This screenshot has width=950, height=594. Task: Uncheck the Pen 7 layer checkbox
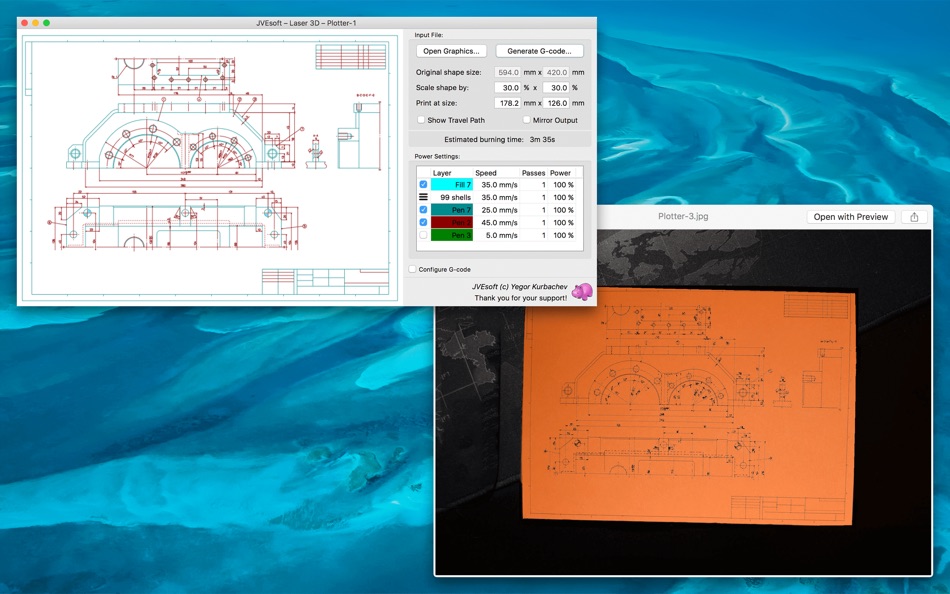(x=424, y=210)
